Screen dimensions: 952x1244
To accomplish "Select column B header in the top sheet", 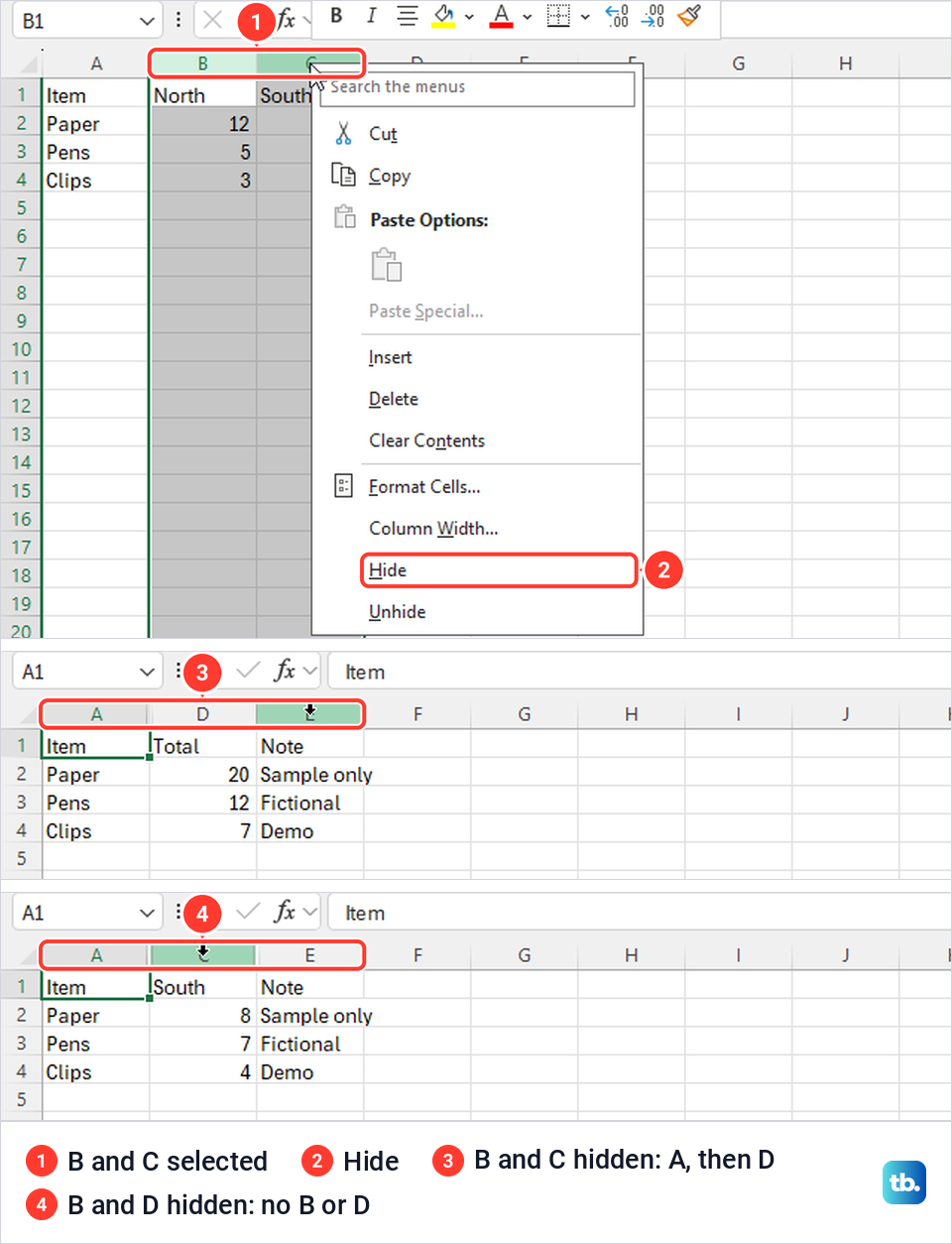I will click(202, 63).
